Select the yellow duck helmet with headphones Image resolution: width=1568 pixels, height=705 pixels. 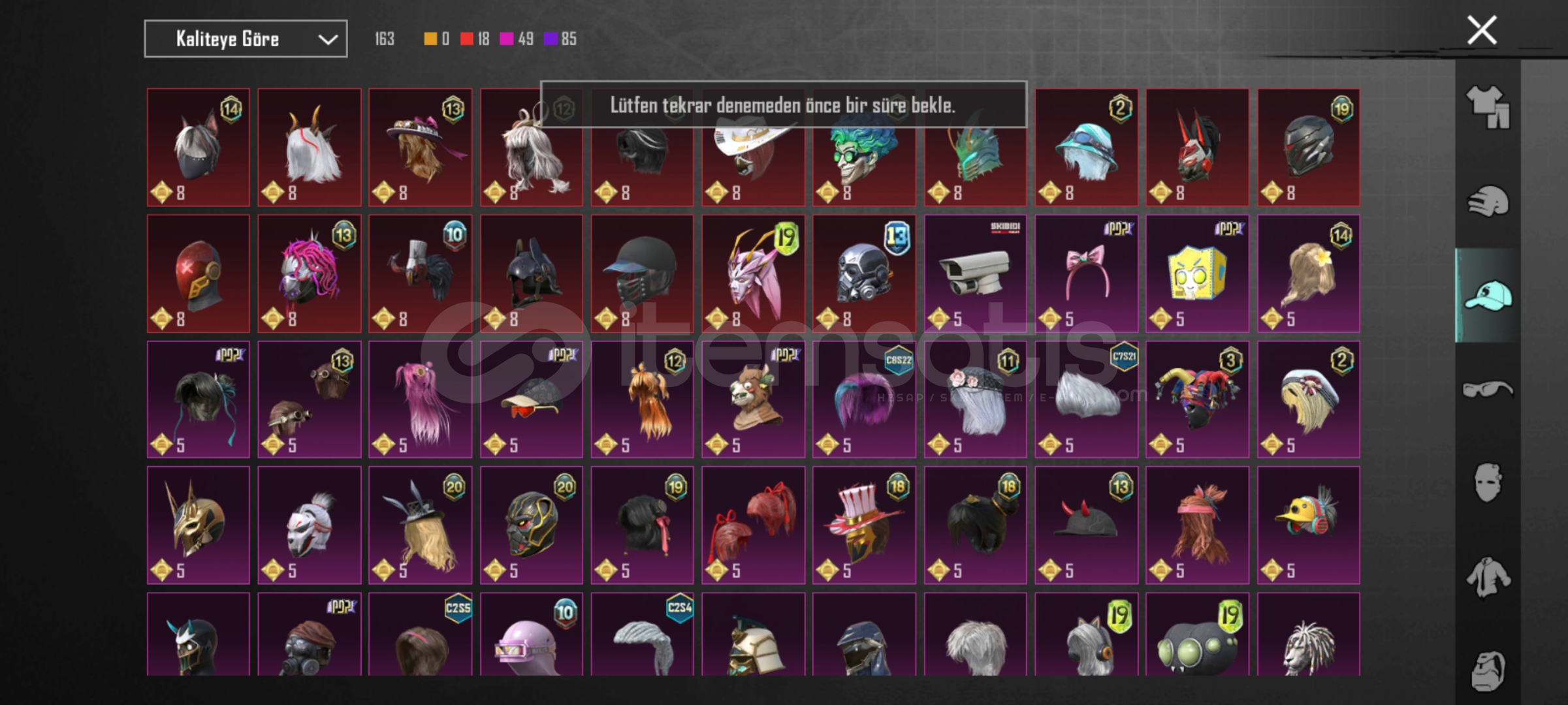click(1308, 525)
